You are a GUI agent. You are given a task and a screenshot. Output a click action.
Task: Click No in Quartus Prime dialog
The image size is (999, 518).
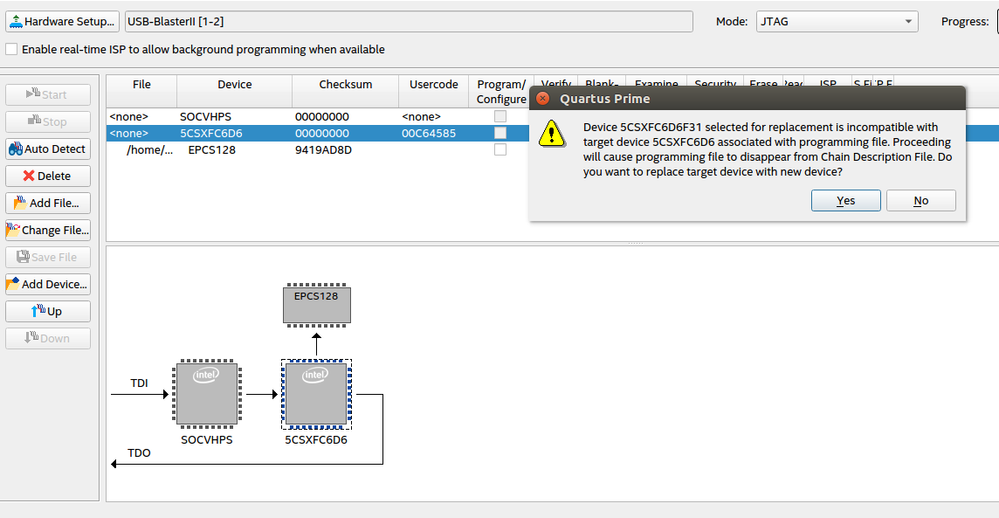(x=921, y=201)
